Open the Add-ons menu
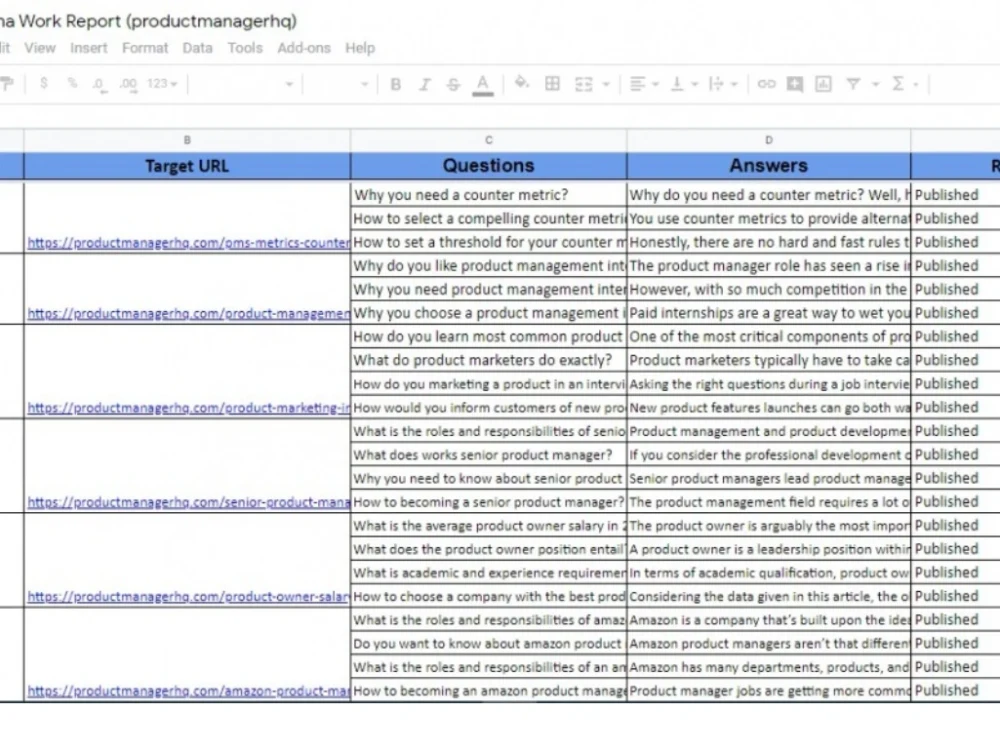The width and height of the screenshot is (1000, 750). (304, 47)
